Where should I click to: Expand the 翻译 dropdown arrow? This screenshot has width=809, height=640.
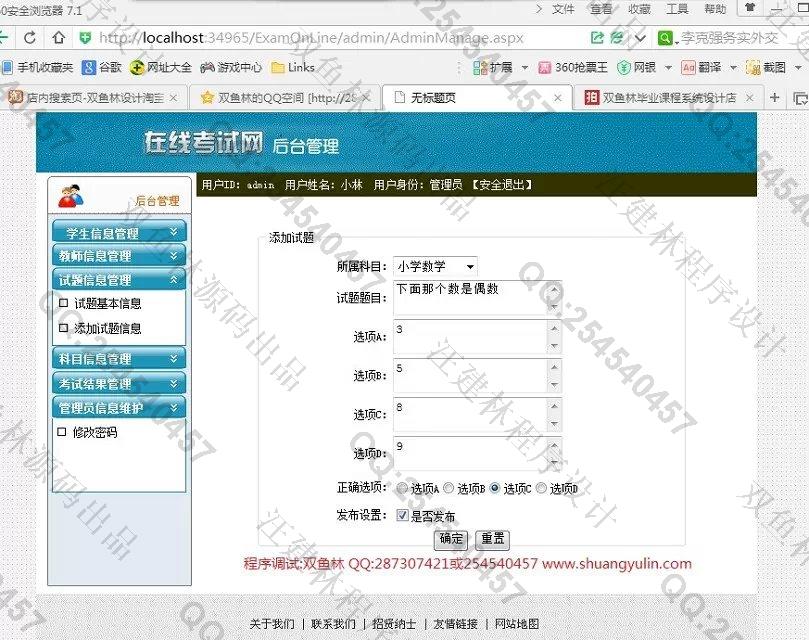733,68
